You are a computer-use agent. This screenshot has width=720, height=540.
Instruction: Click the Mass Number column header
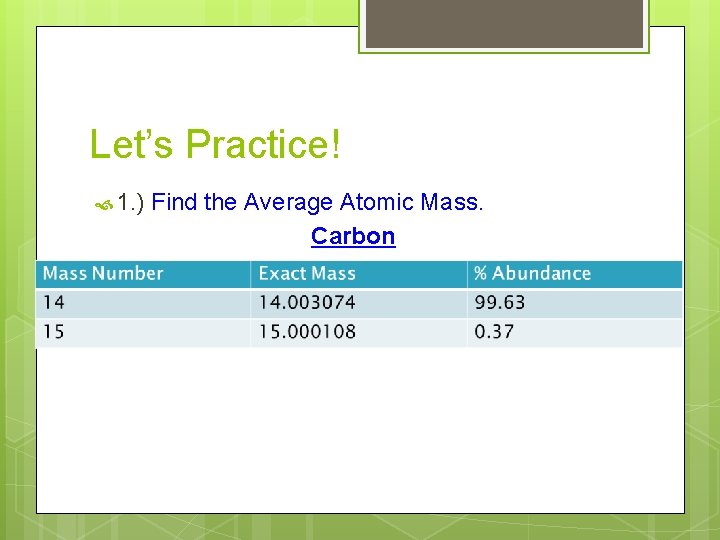point(143,274)
